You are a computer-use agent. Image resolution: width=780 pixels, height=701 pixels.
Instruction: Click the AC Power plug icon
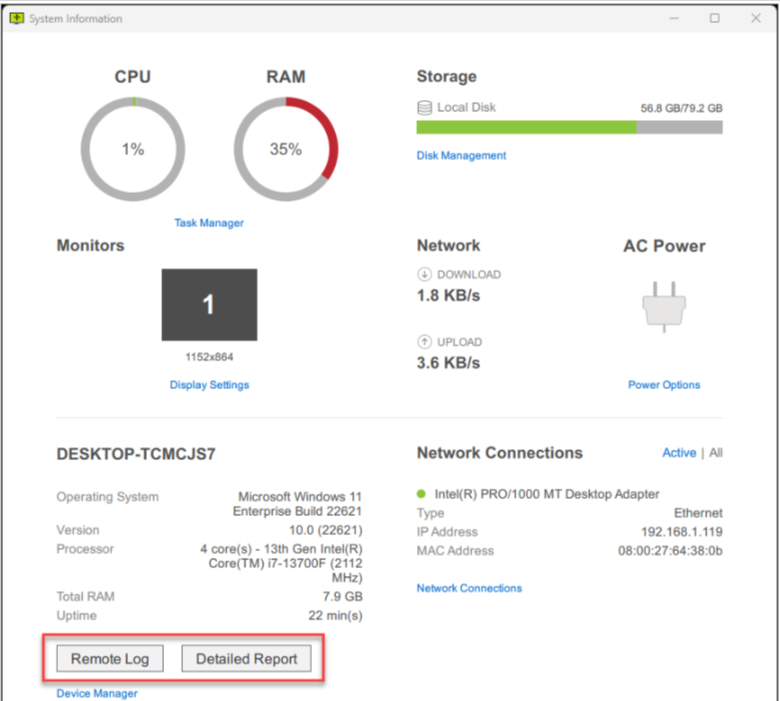pyautogui.click(x=664, y=307)
